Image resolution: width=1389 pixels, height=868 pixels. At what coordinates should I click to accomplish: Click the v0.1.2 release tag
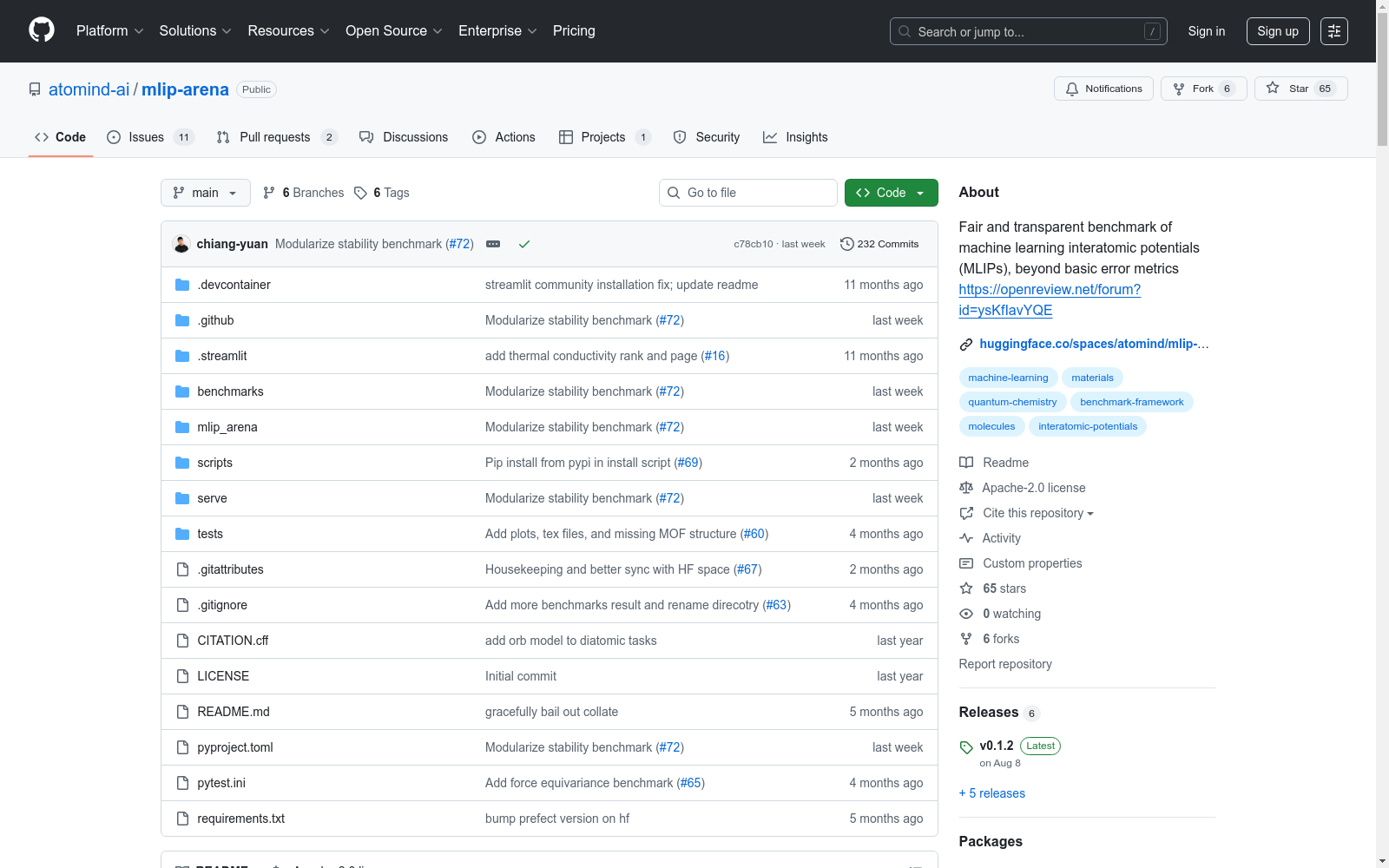pos(997,746)
